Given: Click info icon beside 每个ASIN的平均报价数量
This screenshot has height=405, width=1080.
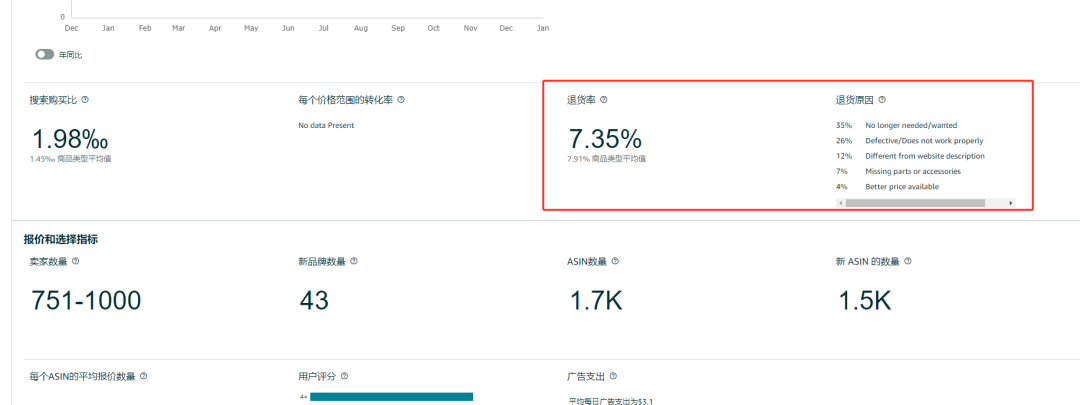Looking at the screenshot, I should pos(144,376).
